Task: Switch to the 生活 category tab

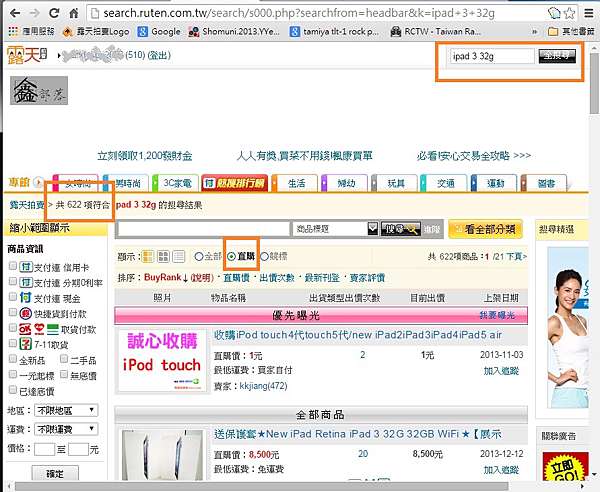Action: coord(295,183)
